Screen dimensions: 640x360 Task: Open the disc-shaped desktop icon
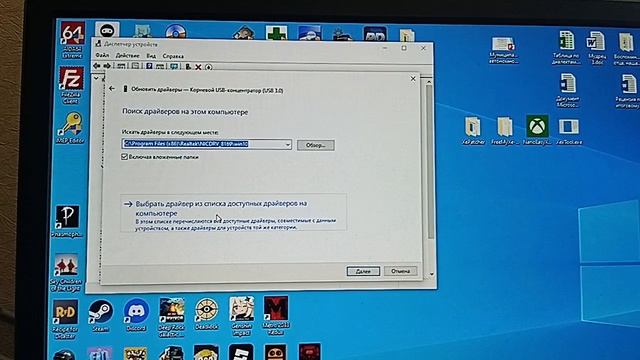tap(176, 32)
